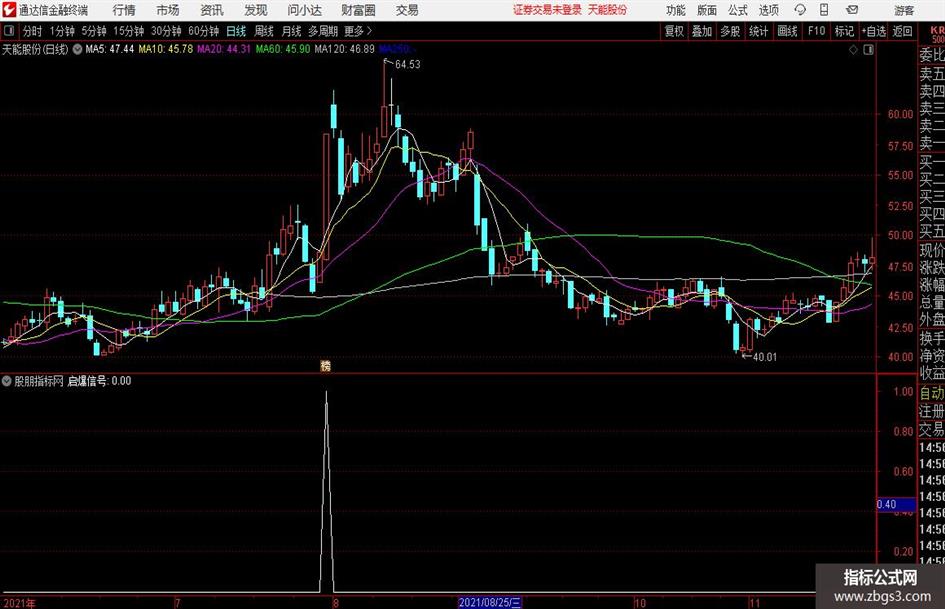This screenshot has width=945, height=609.
Task: Open the 行情 menu
Action: 124,10
